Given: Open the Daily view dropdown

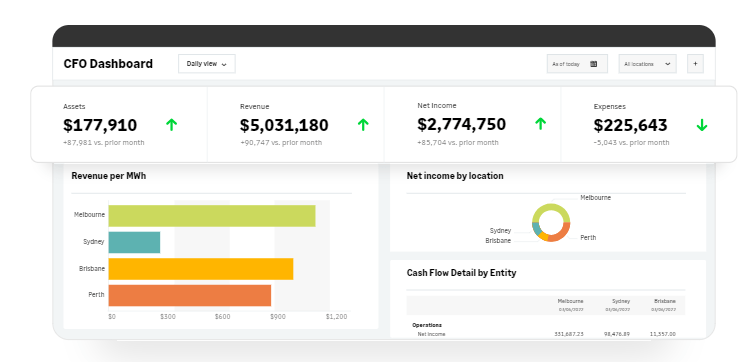Looking at the screenshot, I should 207,64.
